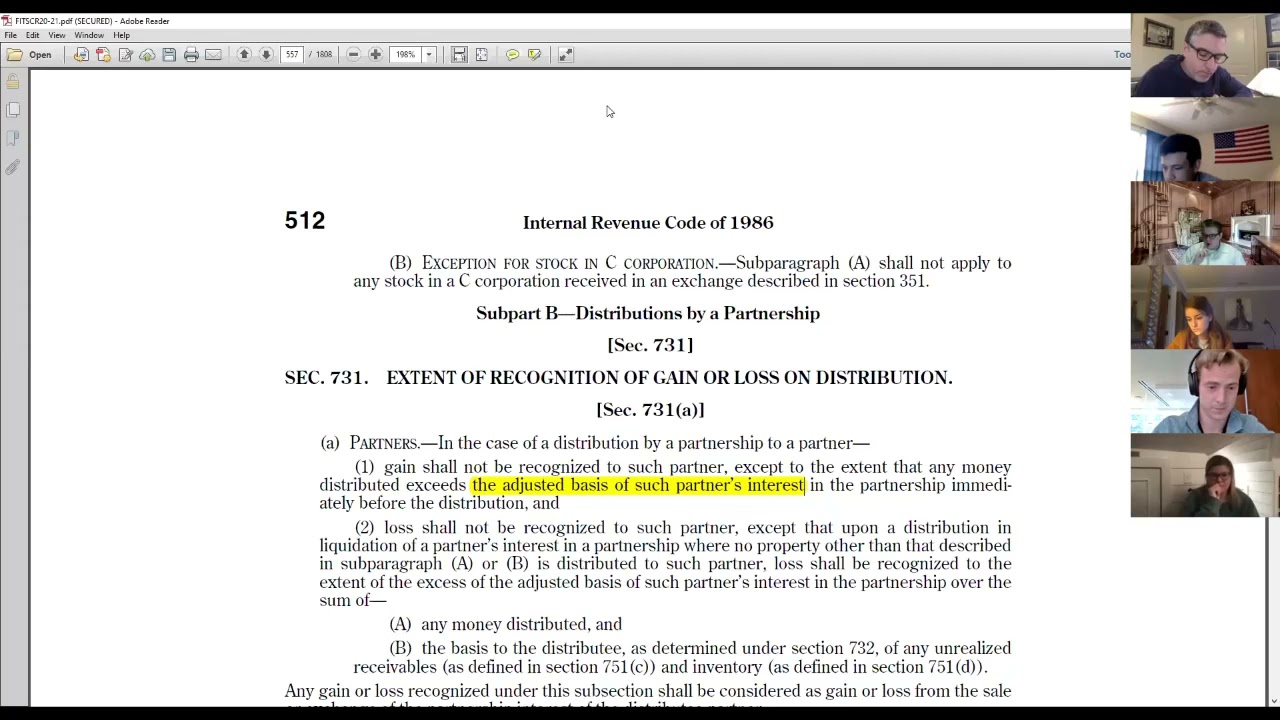Click the zoom in plus button

(376, 55)
